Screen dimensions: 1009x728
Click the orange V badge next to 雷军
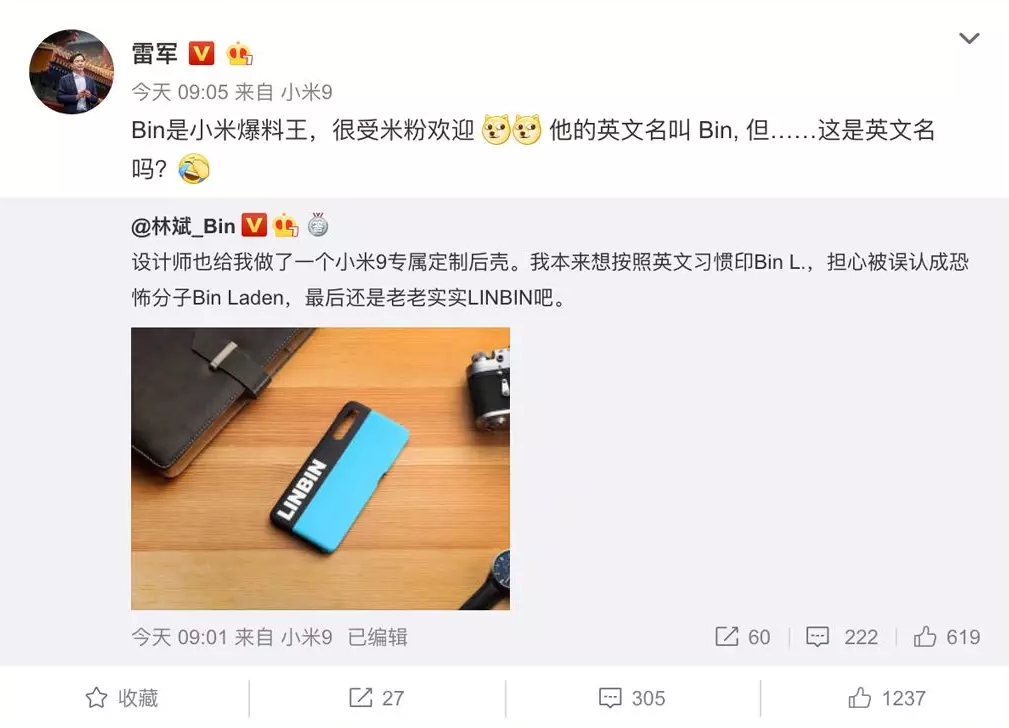pyautogui.click(x=201, y=53)
